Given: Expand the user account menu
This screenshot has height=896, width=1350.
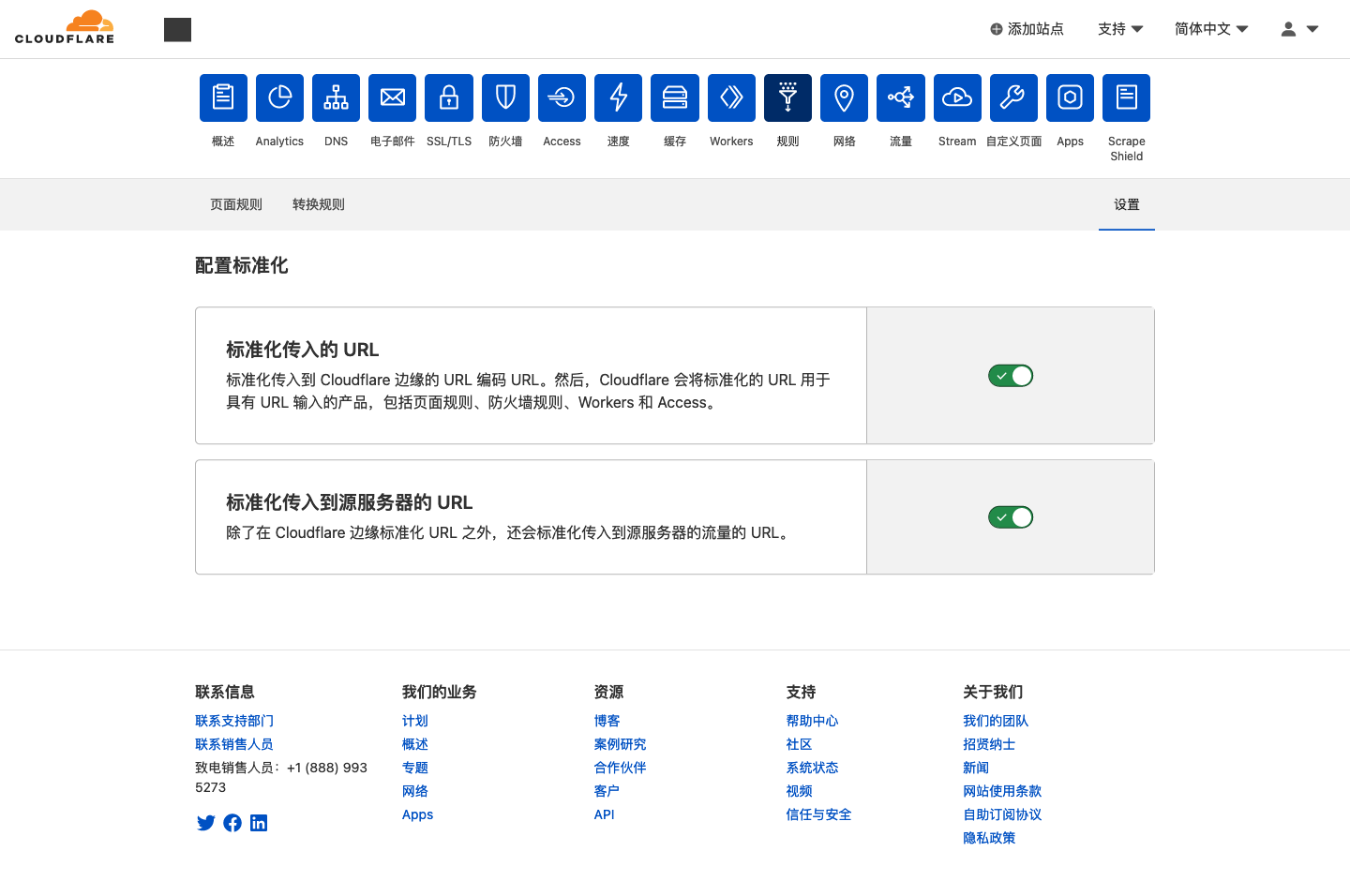Looking at the screenshot, I should pos(1299,29).
